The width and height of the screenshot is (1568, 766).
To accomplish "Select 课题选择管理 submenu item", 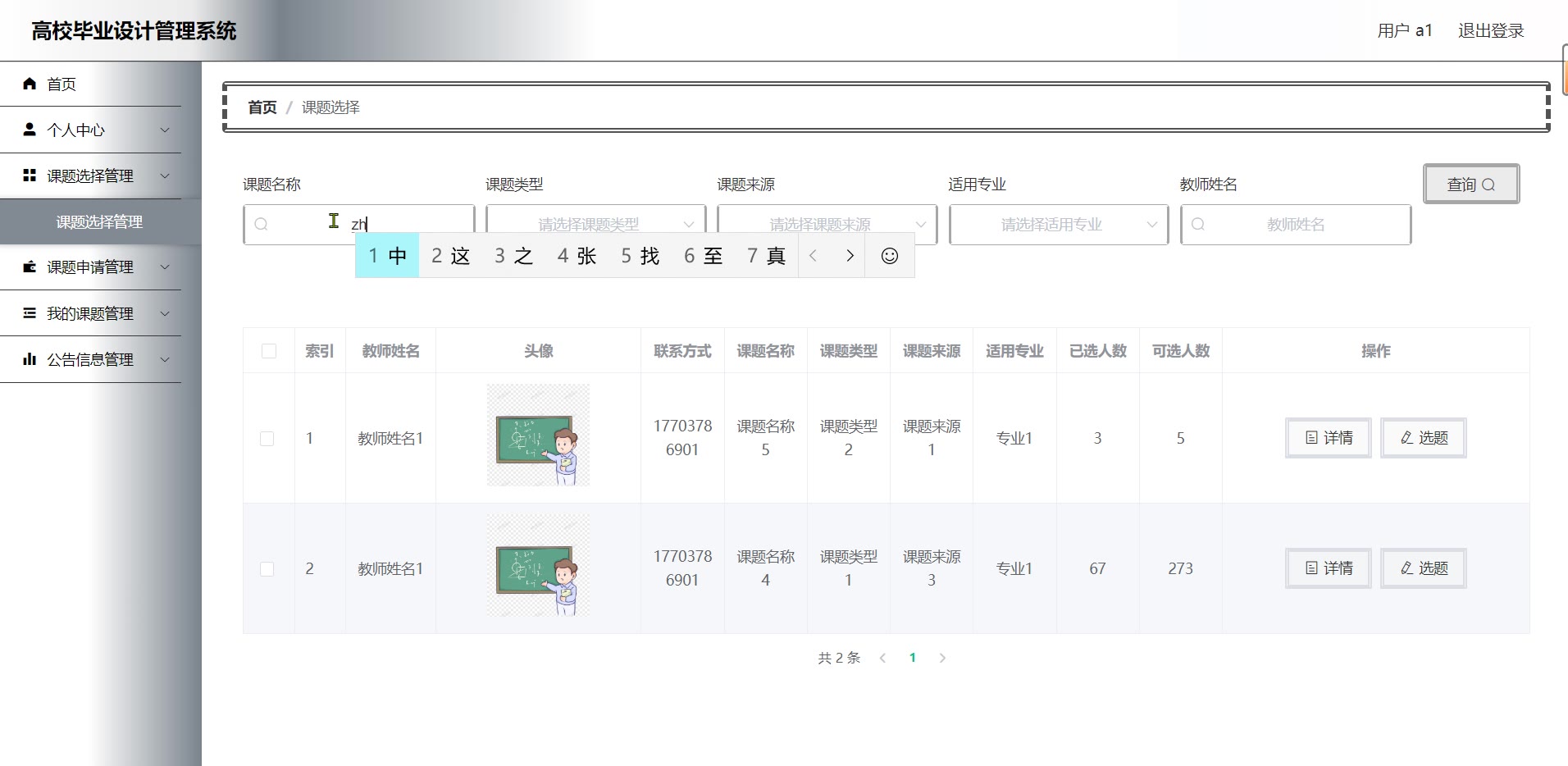I will (x=99, y=222).
